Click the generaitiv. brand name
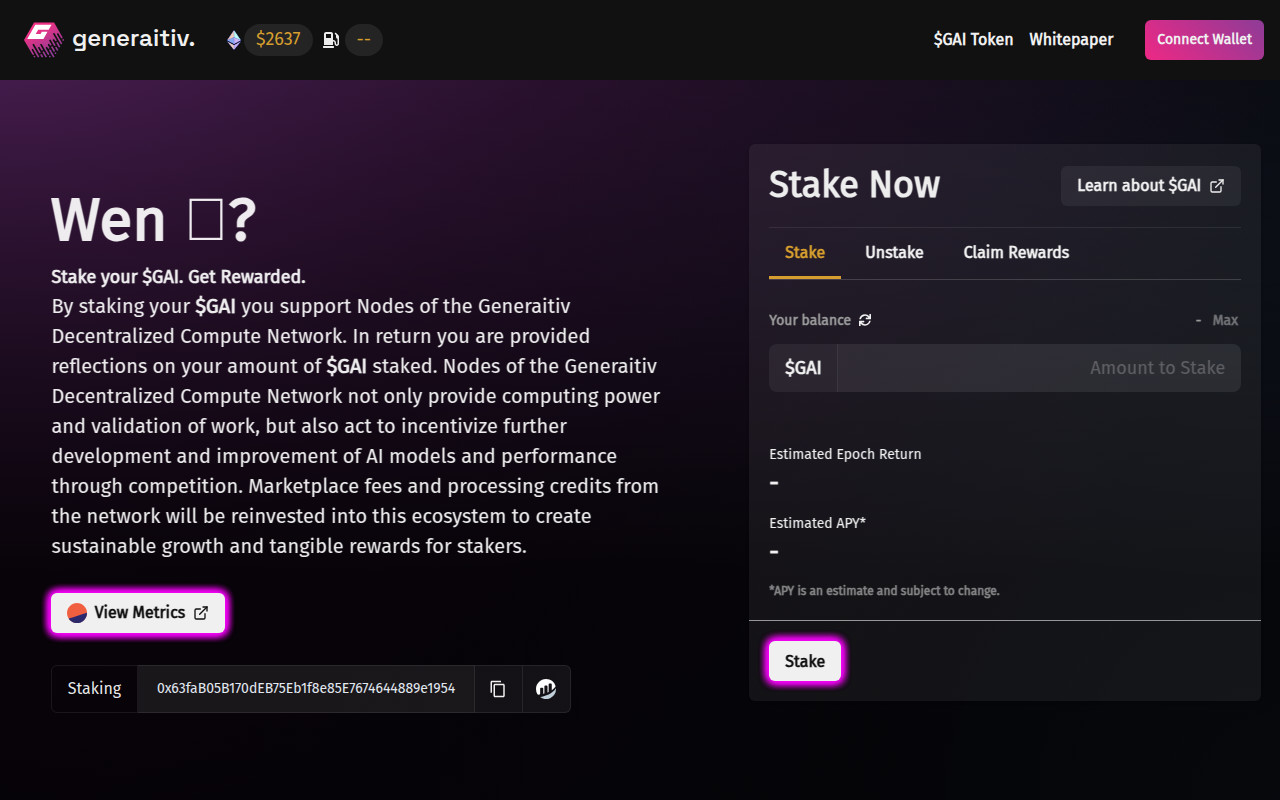Image resolution: width=1280 pixels, height=800 pixels. (133, 40)
